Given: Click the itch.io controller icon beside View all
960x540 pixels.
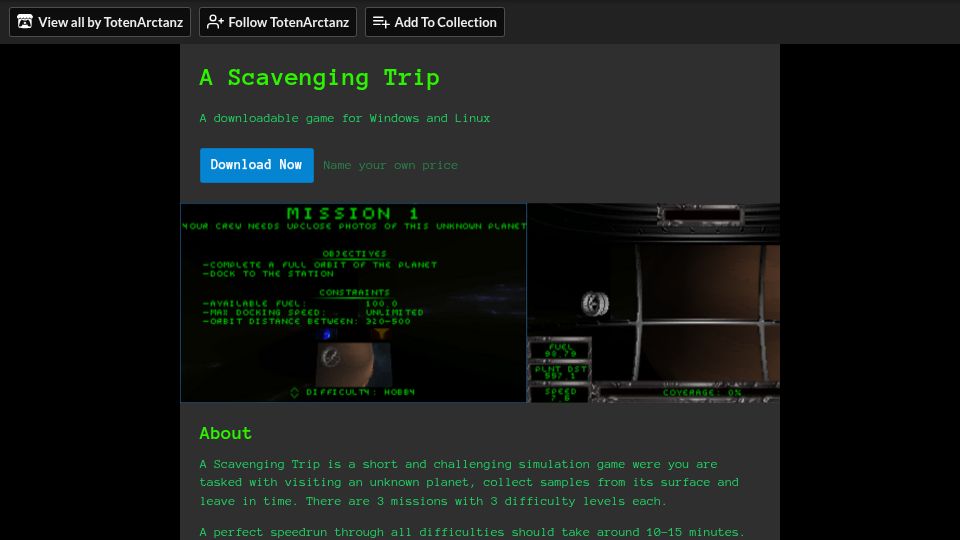Looking at the screenshot, I should [x=24, y=22].
